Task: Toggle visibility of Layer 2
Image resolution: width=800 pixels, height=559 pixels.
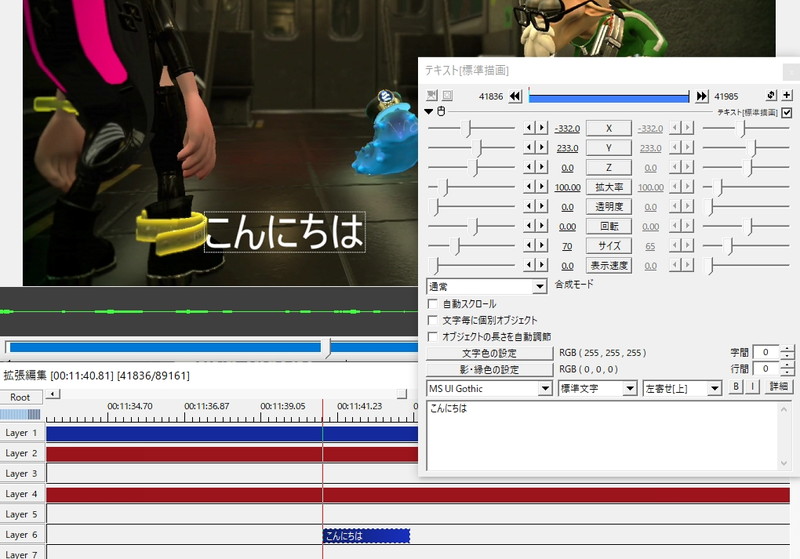Action: (21, 453)
